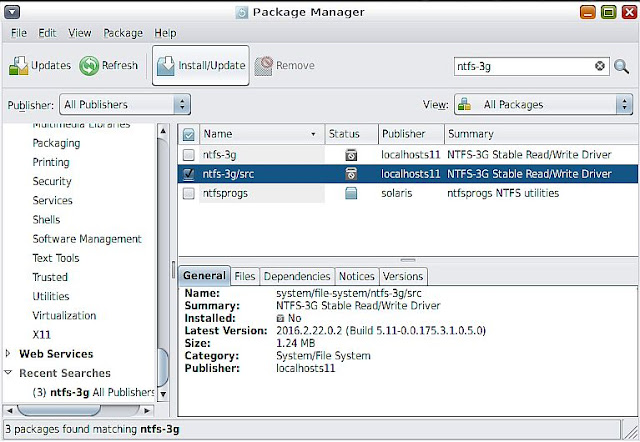Click the window resize grip corner
The height and width of the screenshot is (442, 640).
pyautogui.click(x=631, y=431)
